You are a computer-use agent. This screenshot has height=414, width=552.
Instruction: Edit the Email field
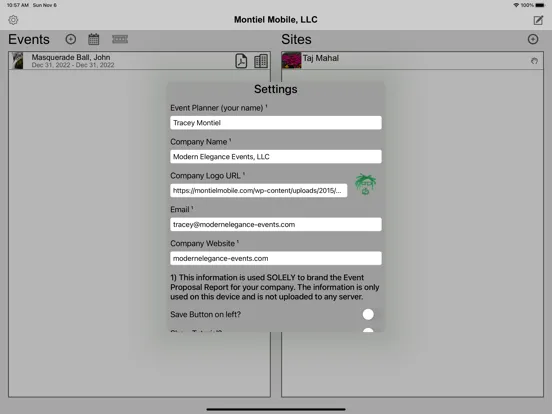(276, 224)
